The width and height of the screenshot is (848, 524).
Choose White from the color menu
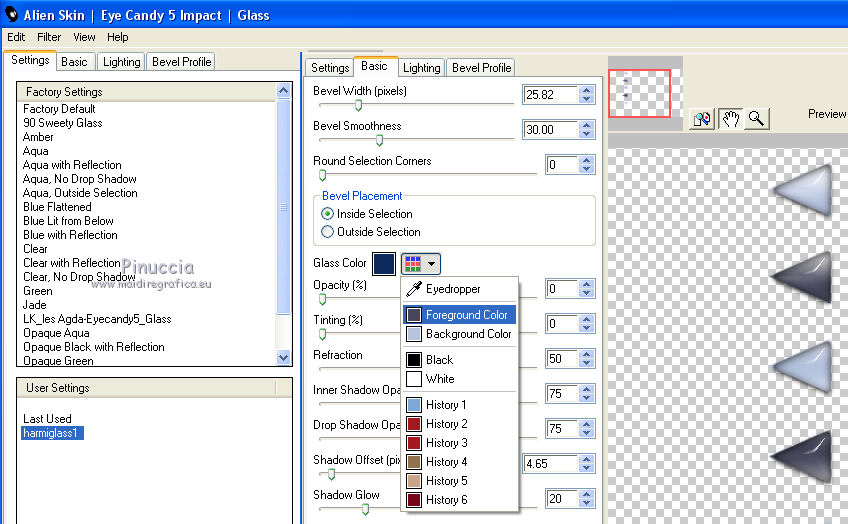(459, 379)
